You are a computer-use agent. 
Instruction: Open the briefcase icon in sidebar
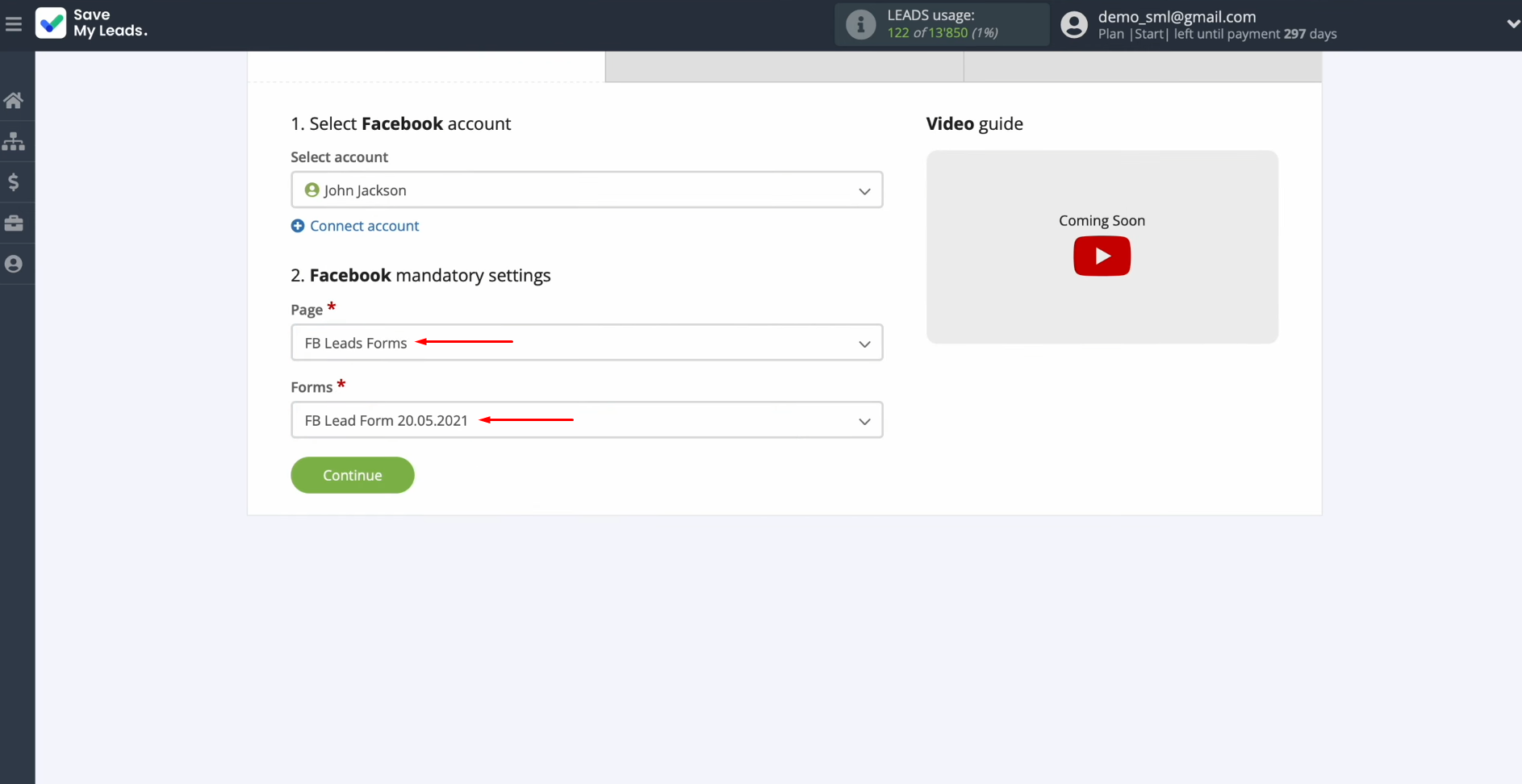pos(14,223)
